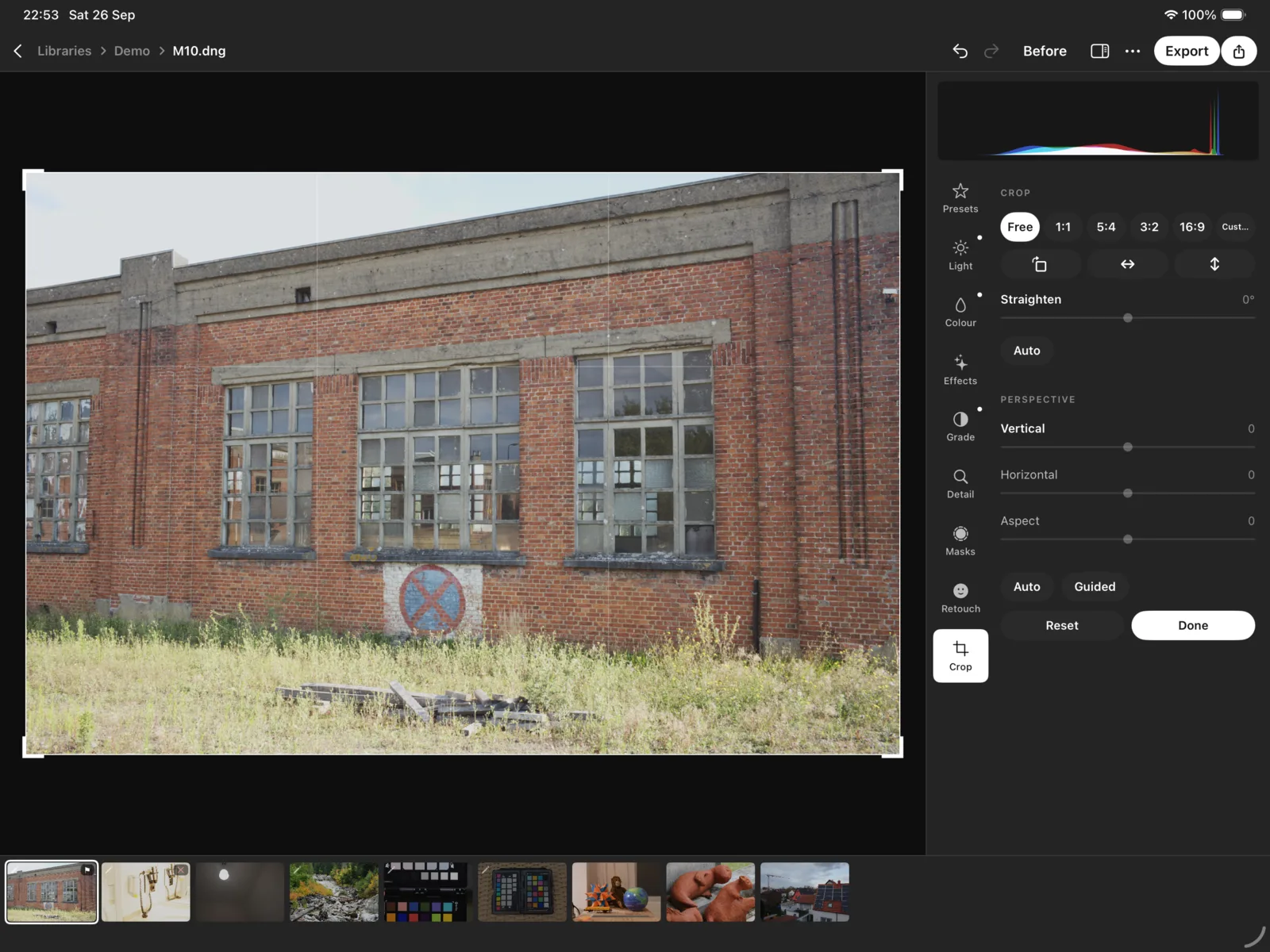Click the Export button
This screenshot has height=952, width=1270.
point(1187,51)
